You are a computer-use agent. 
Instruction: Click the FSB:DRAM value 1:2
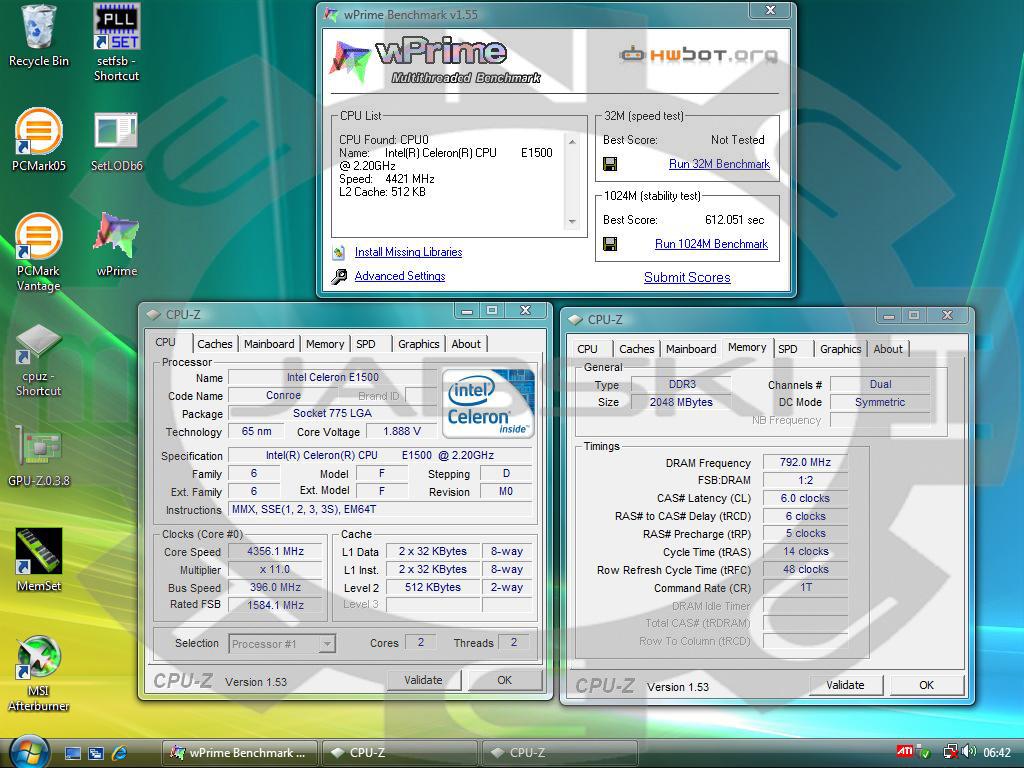point(805,480)
